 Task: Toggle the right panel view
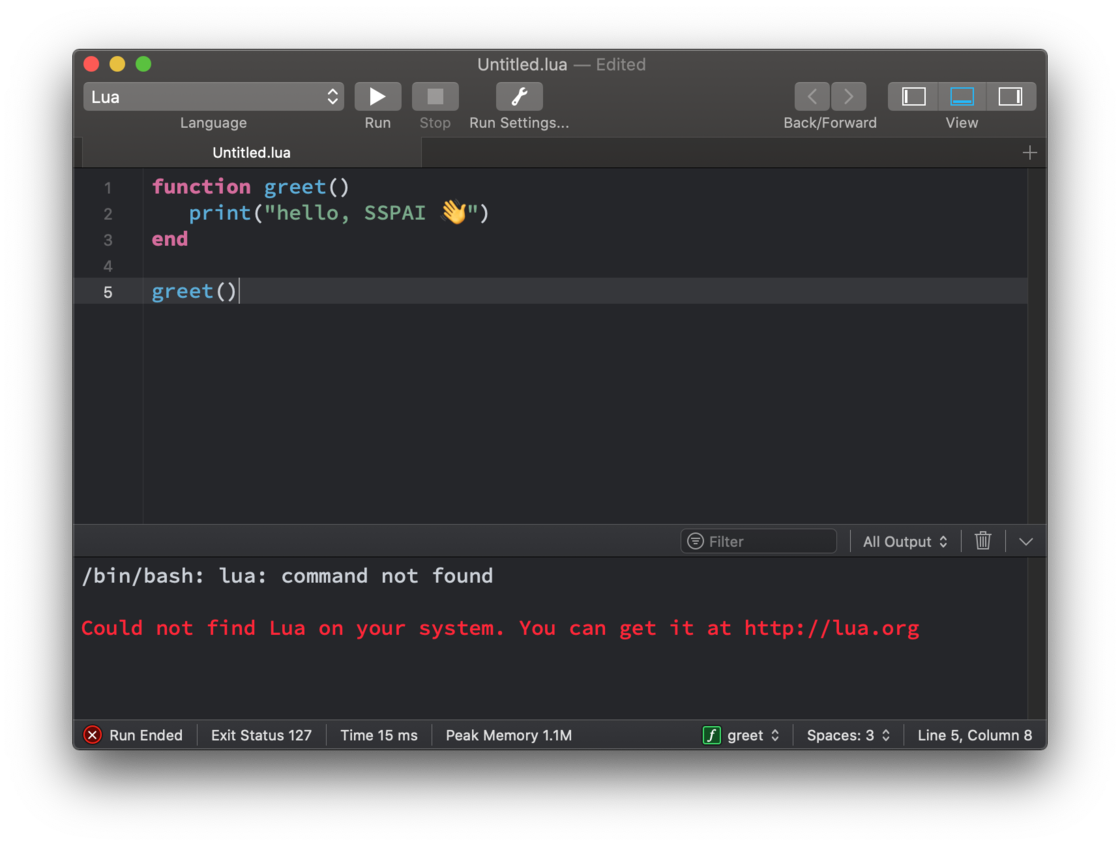pos(1010,96)
